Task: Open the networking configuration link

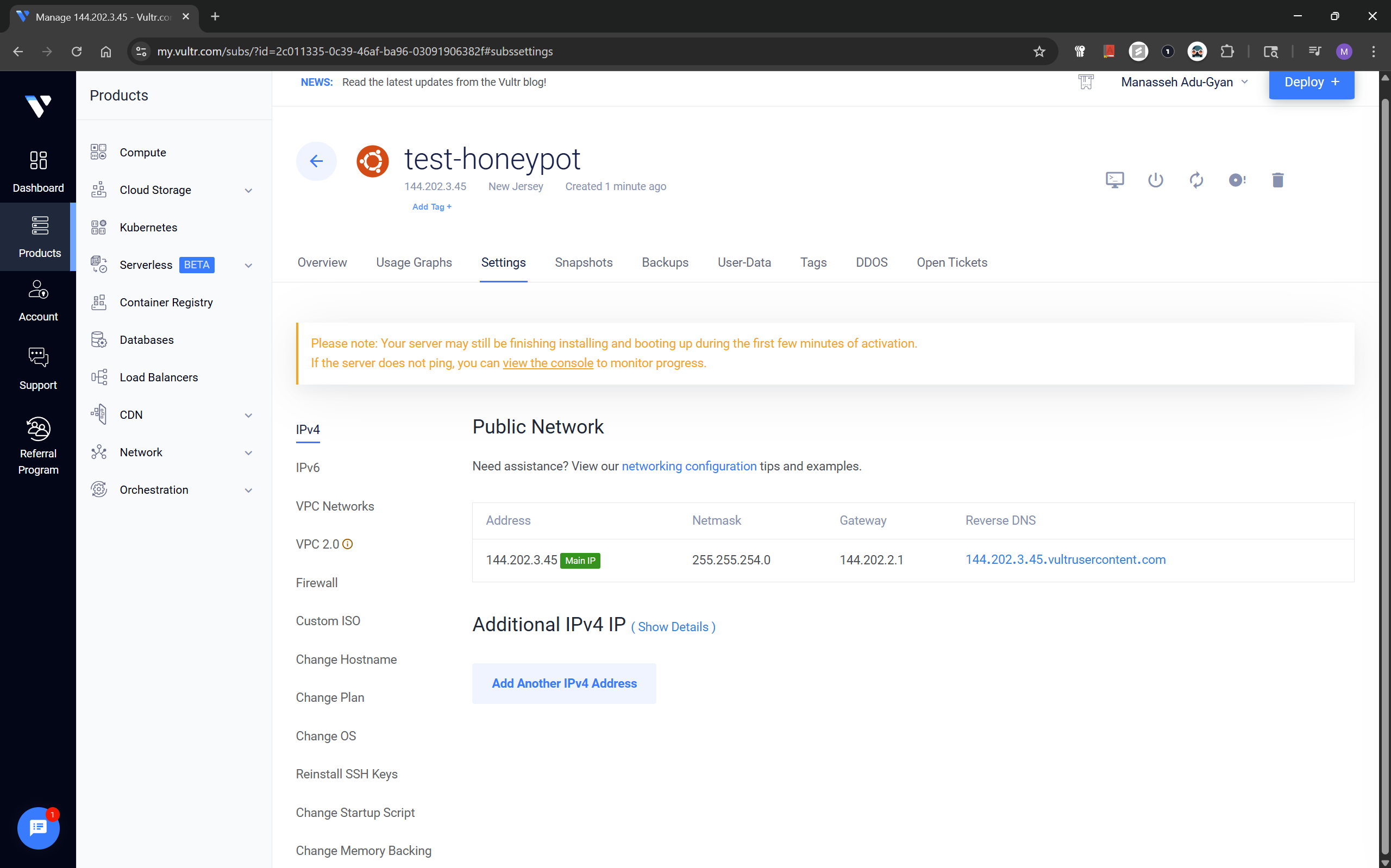Action: [x=689, y=466]
